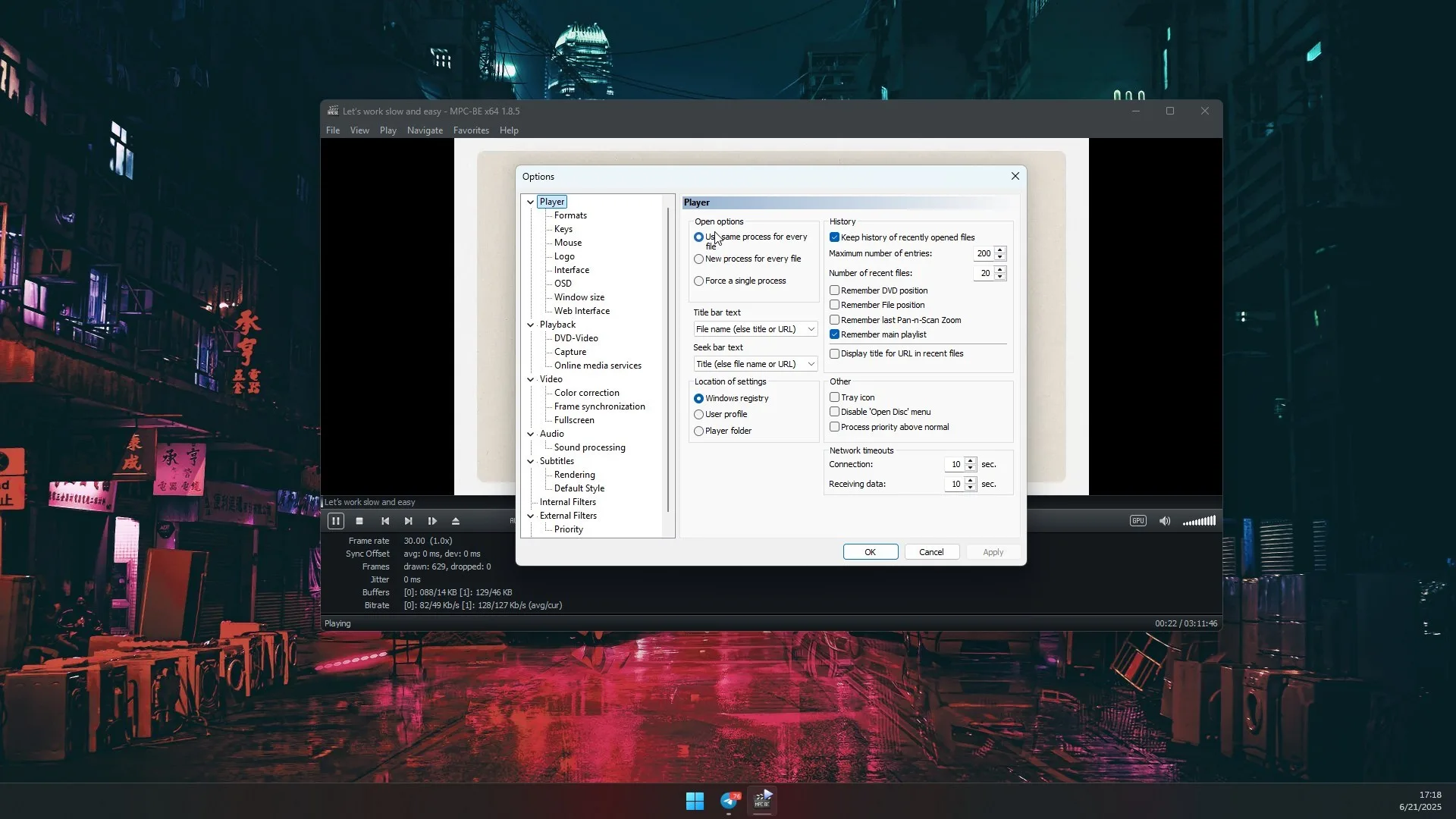The height and width of the screenshot is (819, 1456).
Task: Open the Title bar text dropdown
Action: point(755,329)
